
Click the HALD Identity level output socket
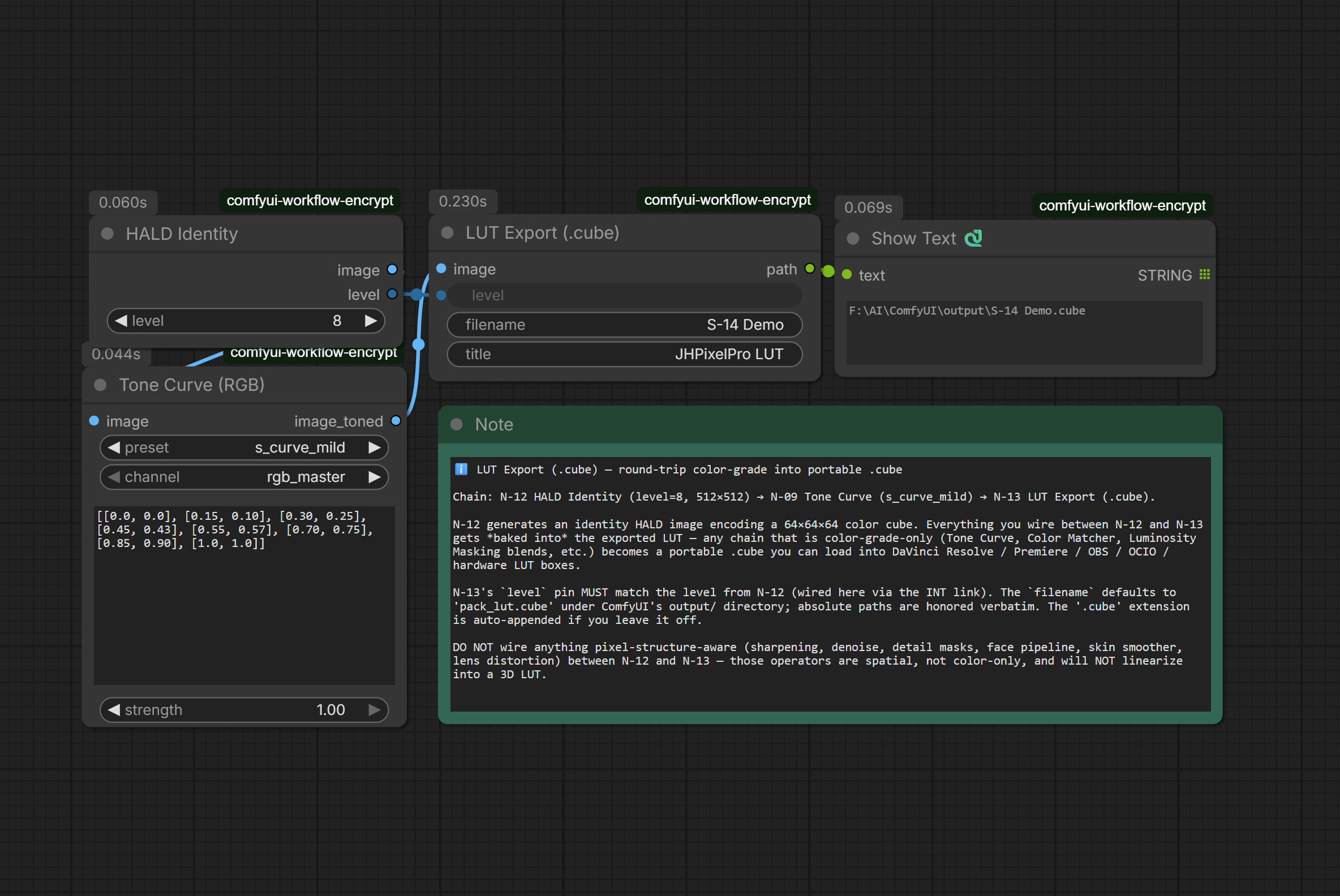pyautogui.click(x=392, y=294)
